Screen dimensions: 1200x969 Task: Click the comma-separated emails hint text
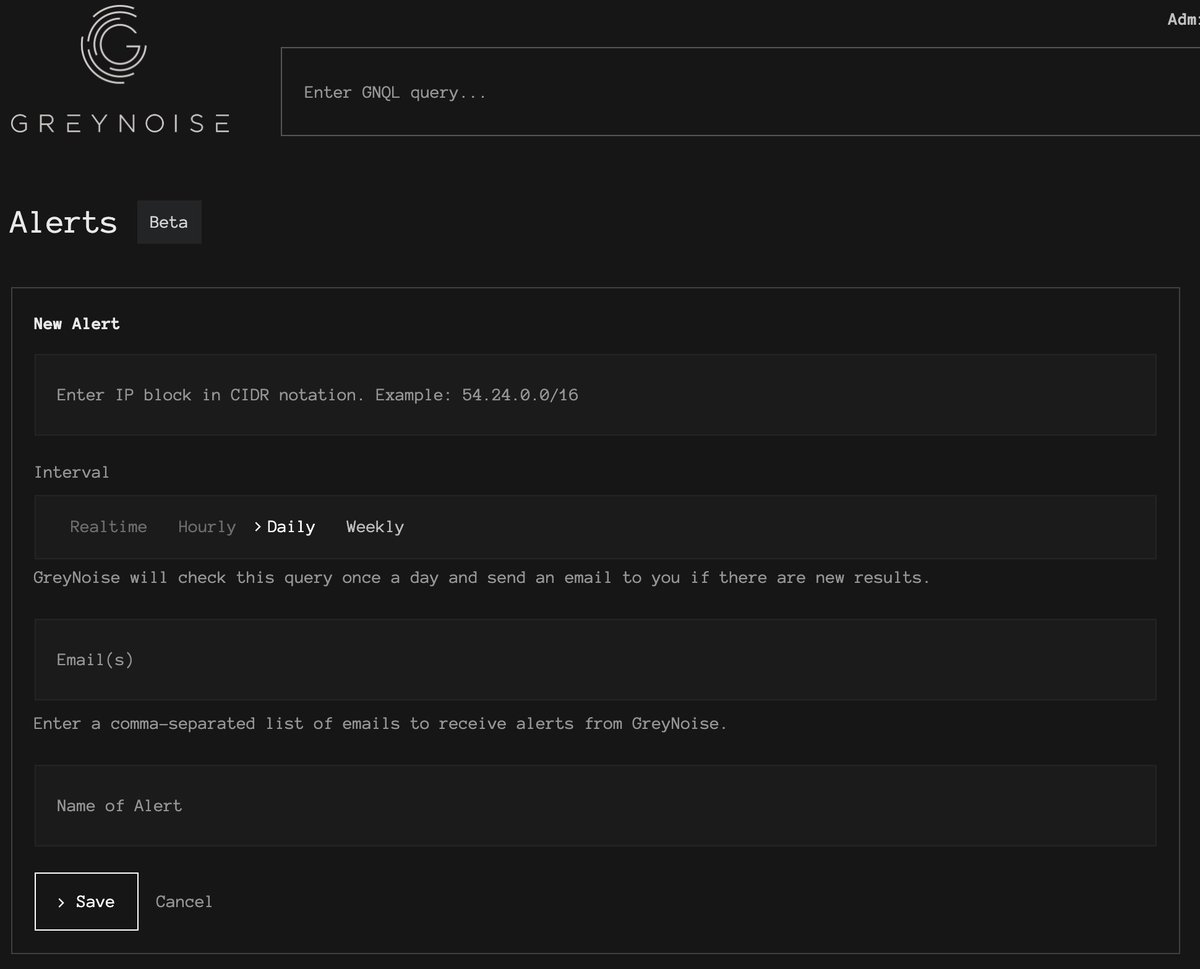click(380, 723)
